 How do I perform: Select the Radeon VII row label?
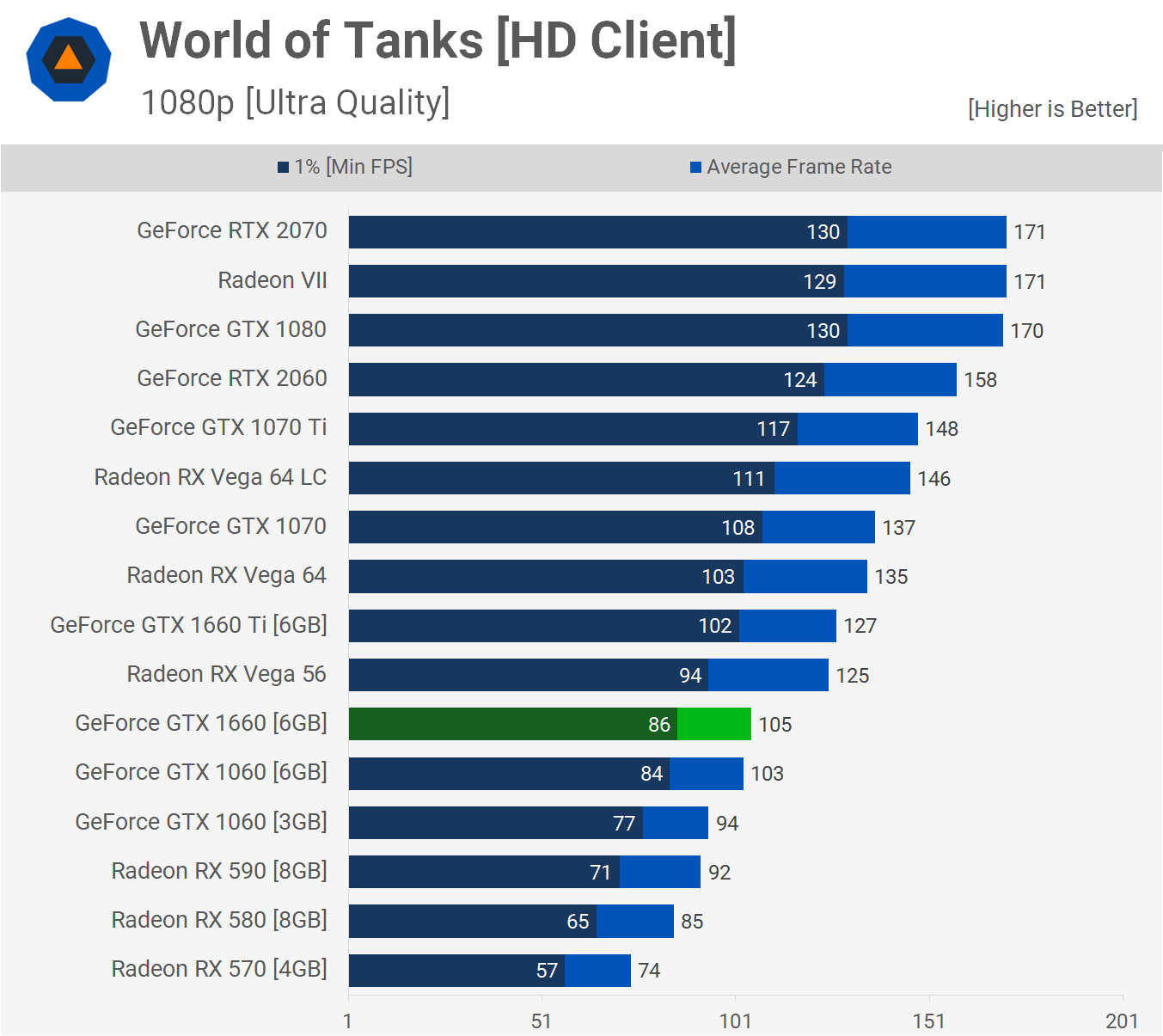click(272, 280)
